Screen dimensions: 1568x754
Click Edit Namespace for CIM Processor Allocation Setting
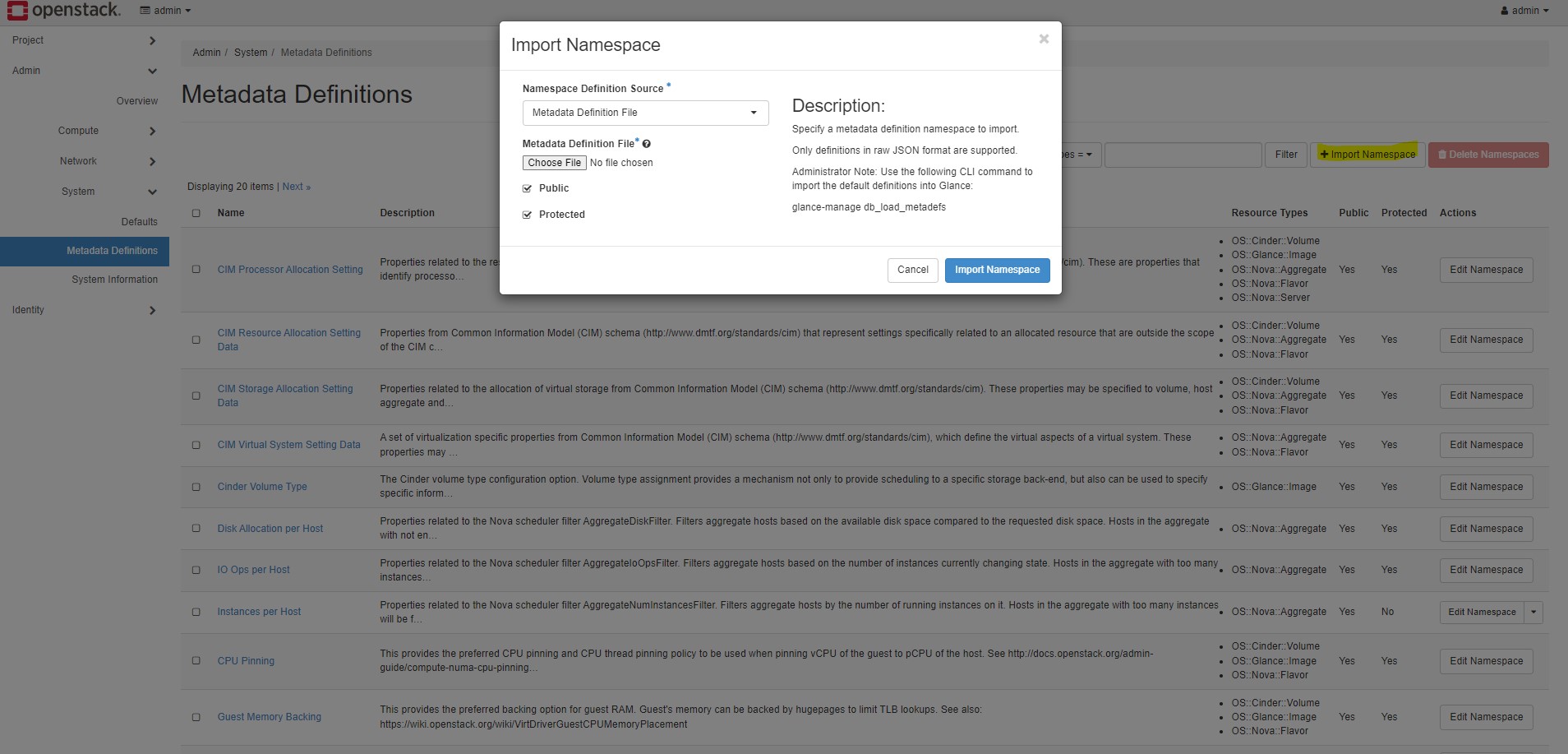coord(1487,270)
